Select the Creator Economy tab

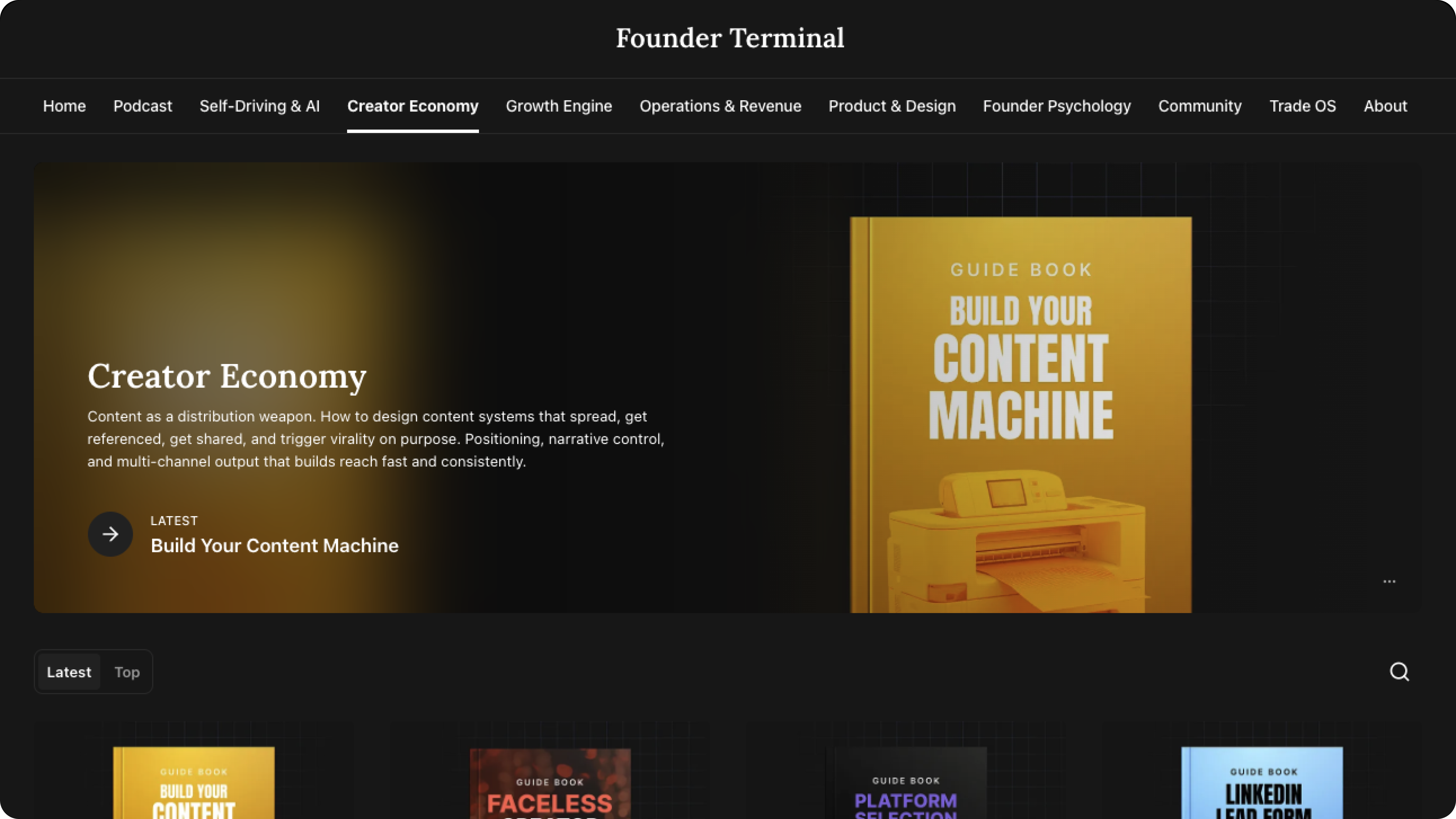click(413, 106)
